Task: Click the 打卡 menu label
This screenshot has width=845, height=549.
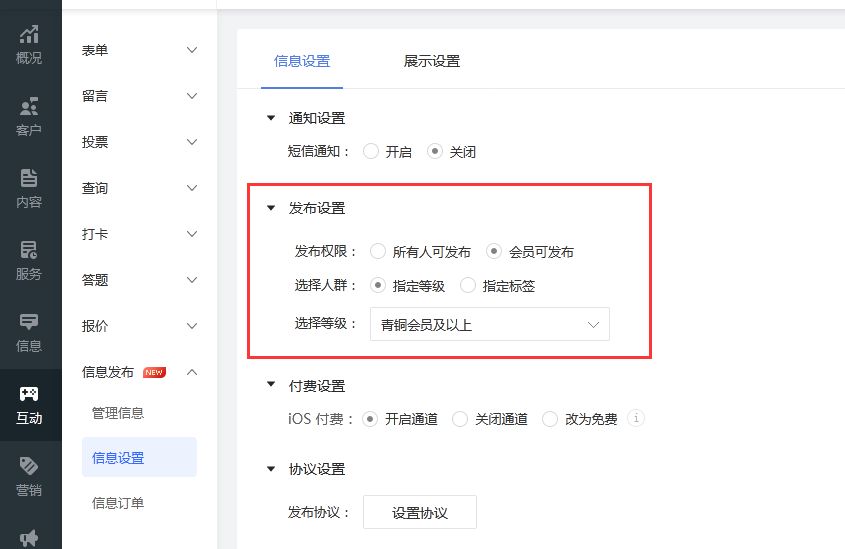Action: (x=95, y=234)
